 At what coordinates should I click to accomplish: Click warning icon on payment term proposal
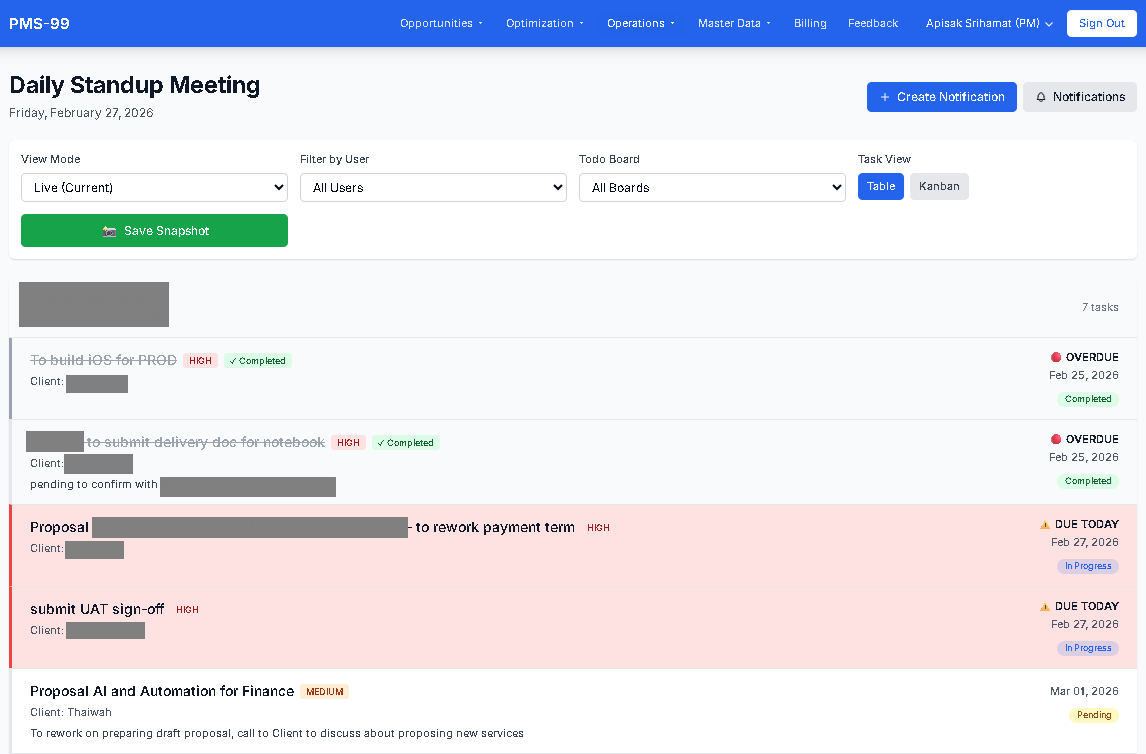click(x=1045, y=524)
